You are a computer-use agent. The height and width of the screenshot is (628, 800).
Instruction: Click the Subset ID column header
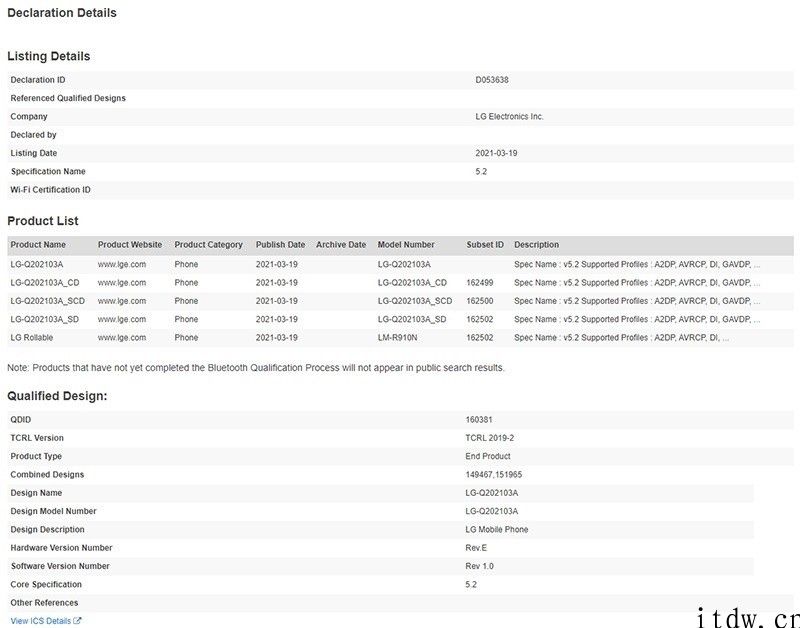tap(485, 245)
